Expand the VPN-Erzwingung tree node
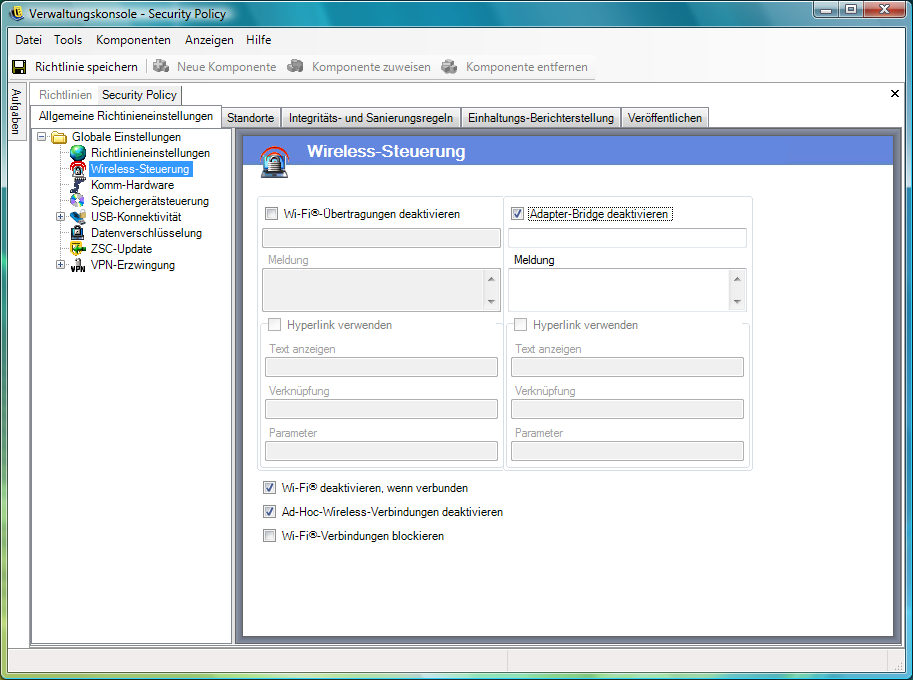913x680 pixels. pyautogui.click(x=61, y=265)
